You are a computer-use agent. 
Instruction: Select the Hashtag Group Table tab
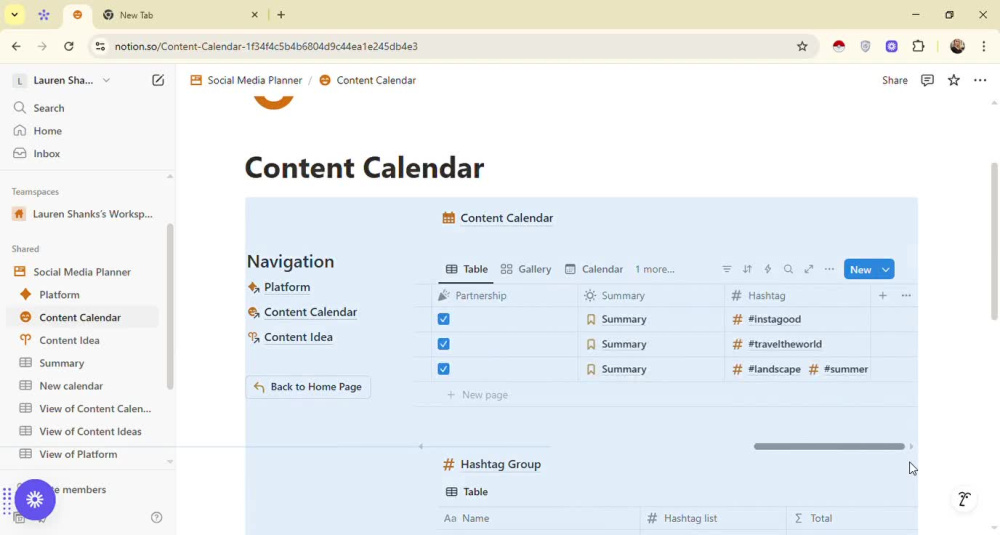(467, 492)
